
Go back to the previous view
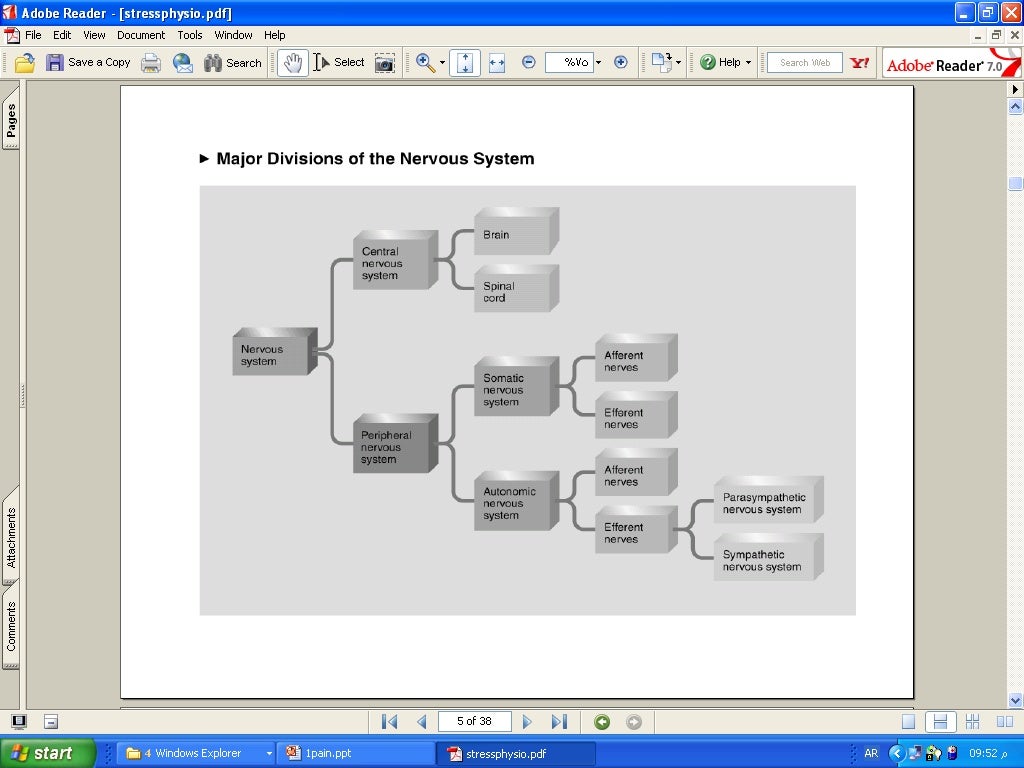[x=602, y=722]
